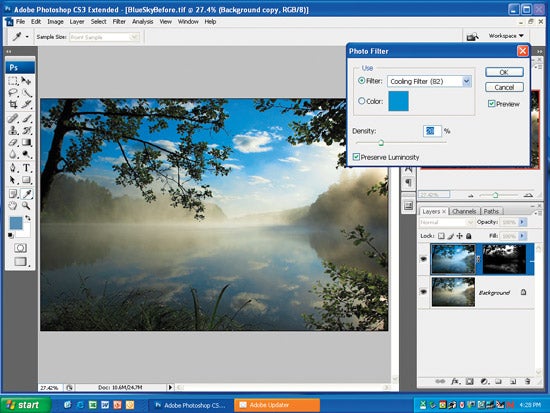
Task: Open the File menu
Action: coord(20,22)
